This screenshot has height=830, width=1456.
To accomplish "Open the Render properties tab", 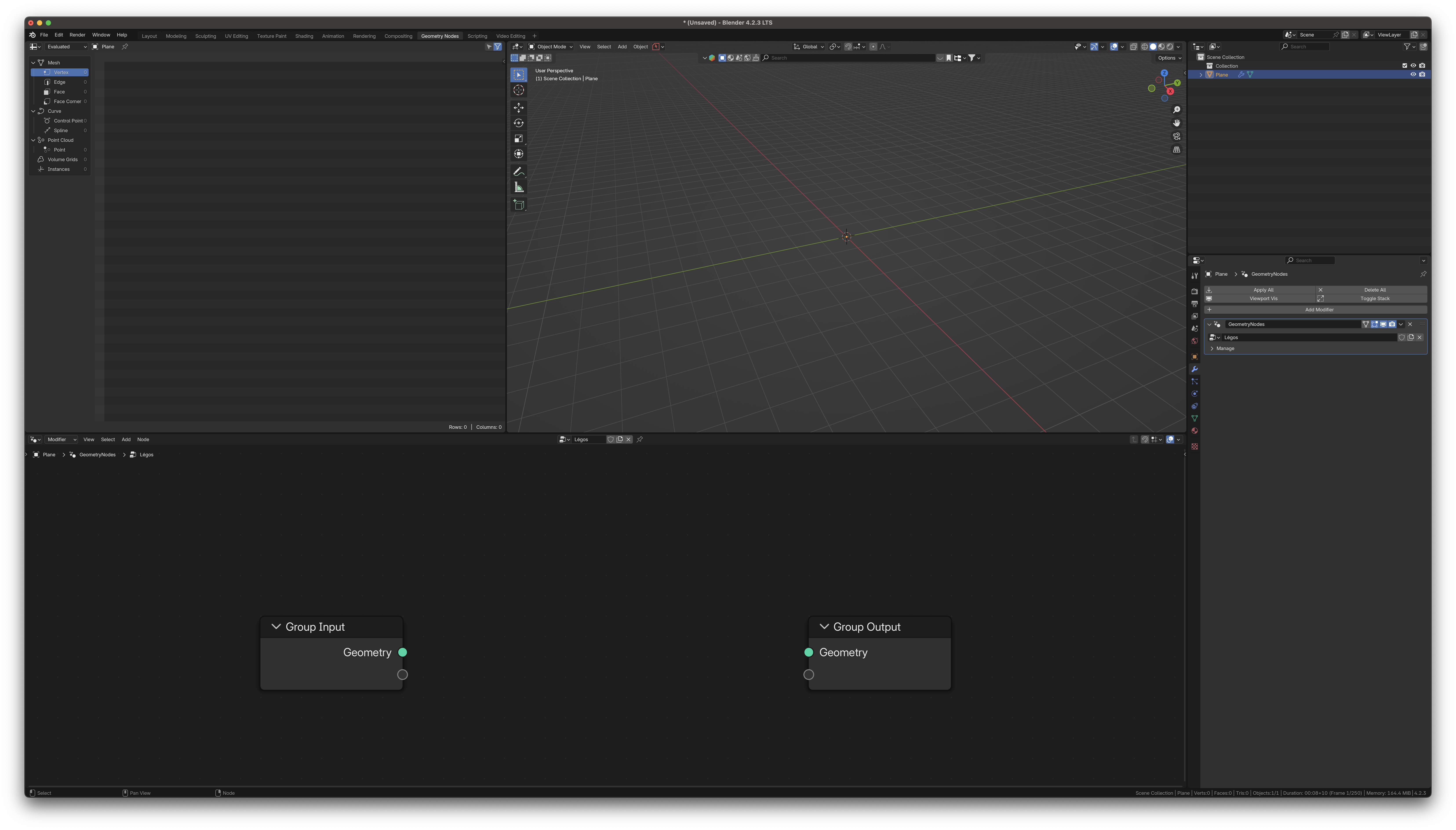I will (x=1194, y=291).
